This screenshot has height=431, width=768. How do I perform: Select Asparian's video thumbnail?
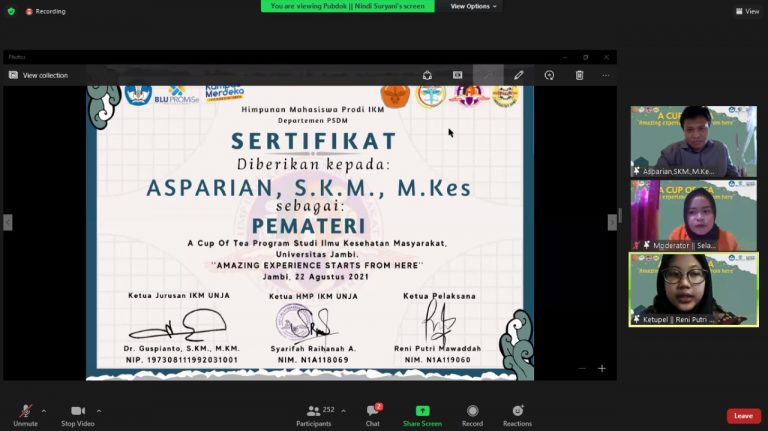[694, 142]
